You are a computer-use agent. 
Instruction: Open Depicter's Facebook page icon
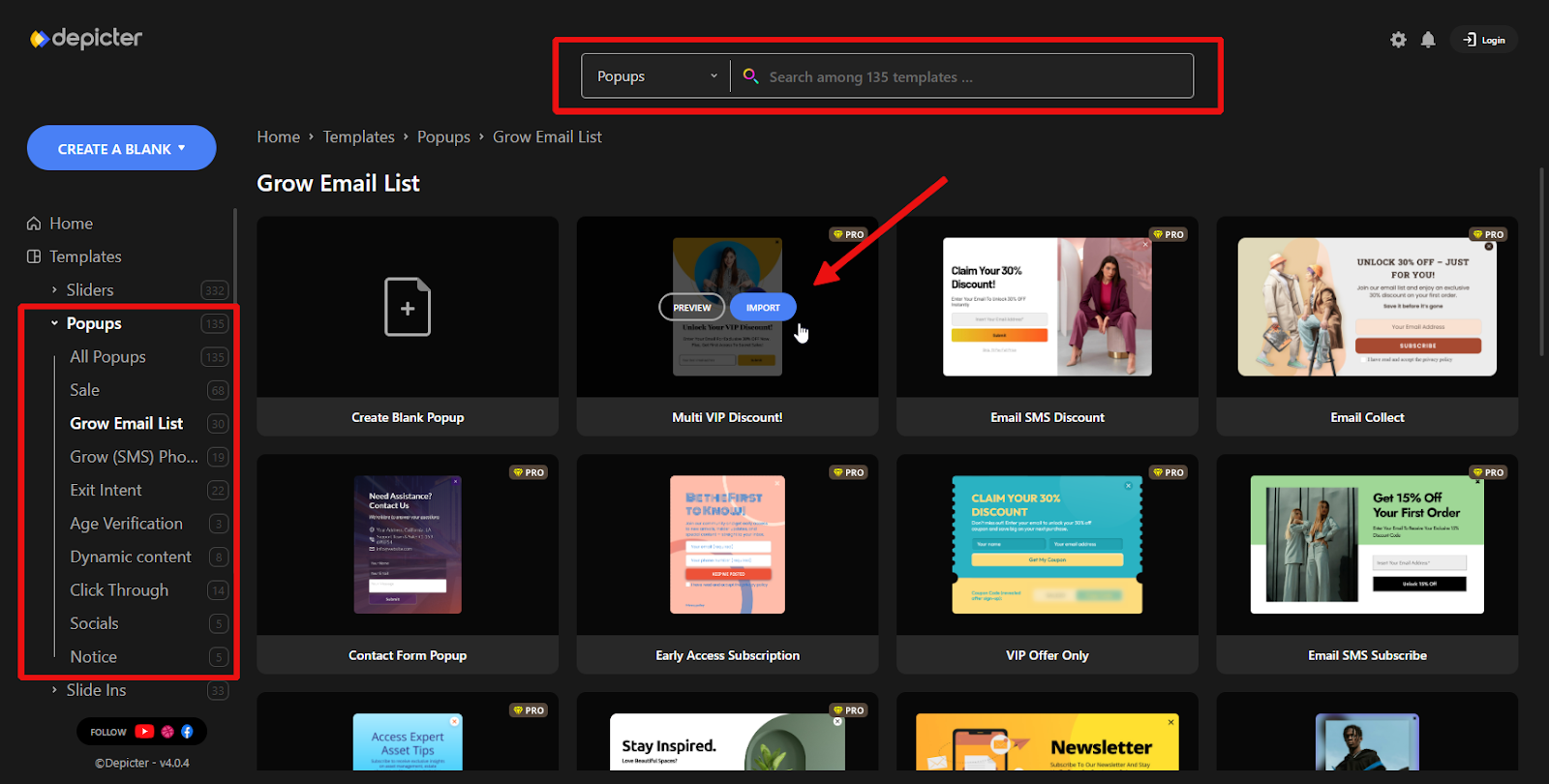click(x=187, y=732)
